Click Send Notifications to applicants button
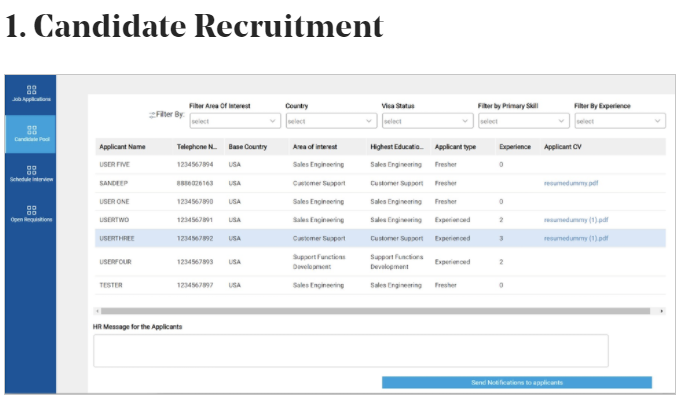The height and width of the screenshot is (399, 679). 517,383
